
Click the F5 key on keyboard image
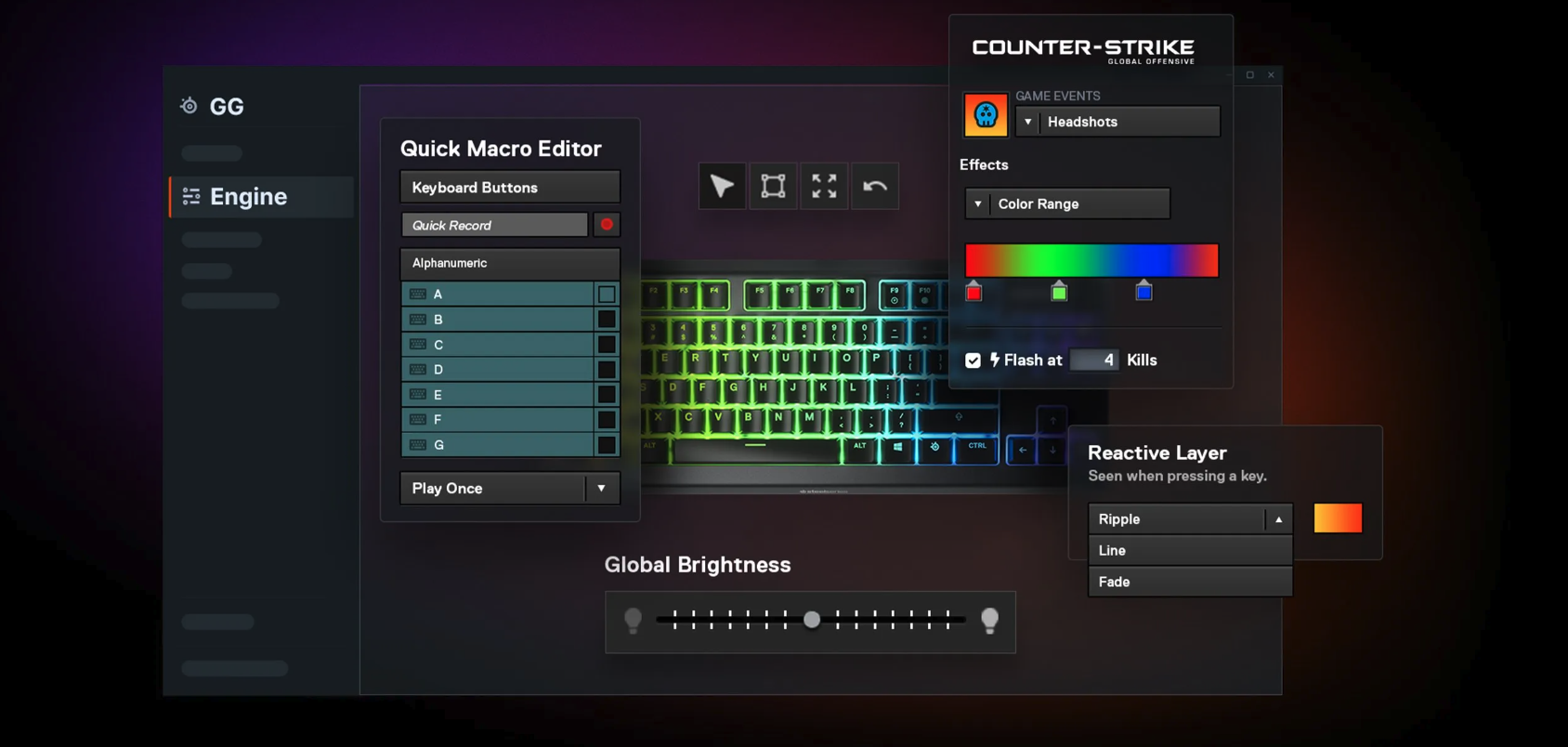759,294
